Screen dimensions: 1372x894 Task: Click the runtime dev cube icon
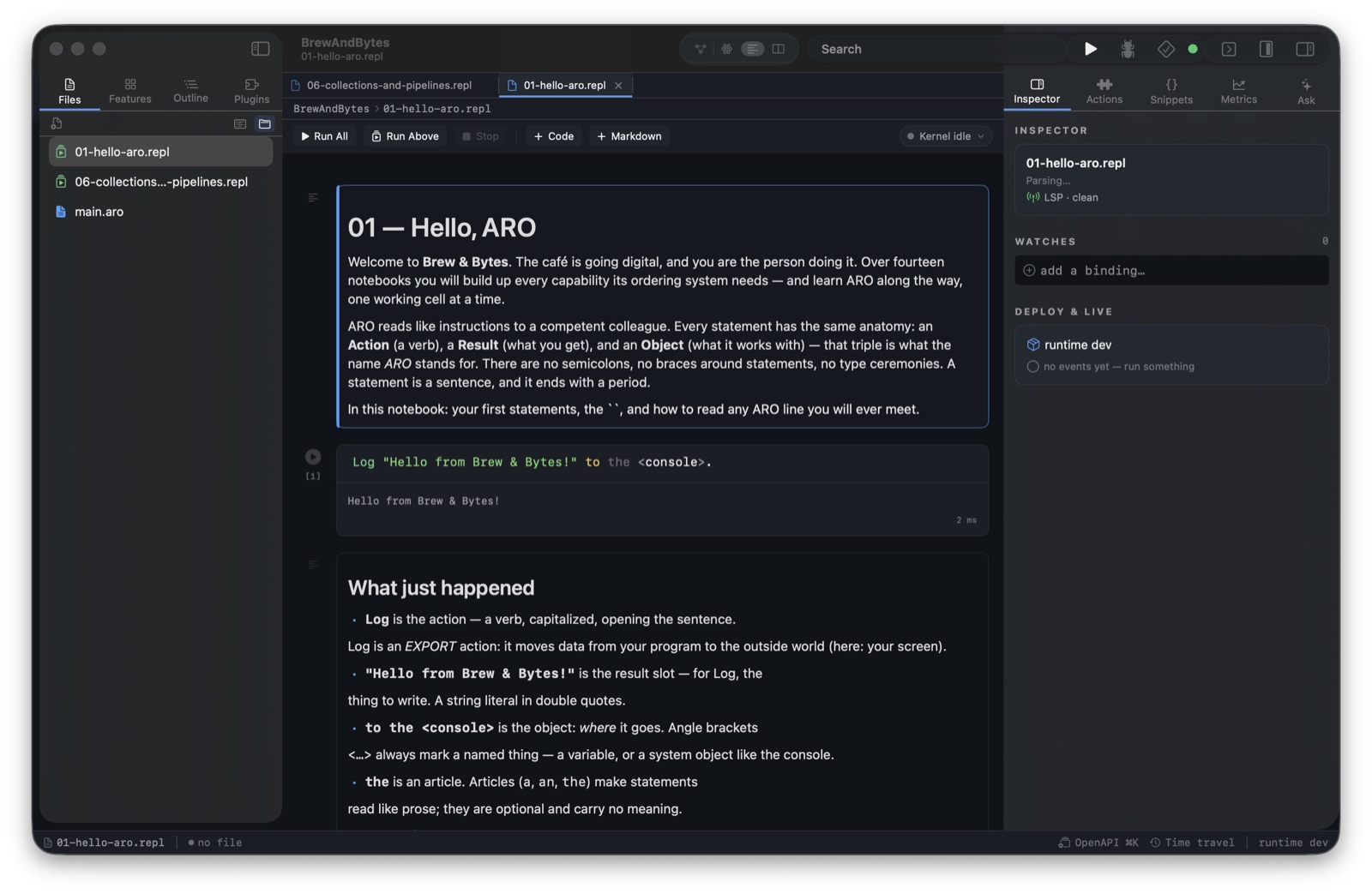coord(1033,345)
